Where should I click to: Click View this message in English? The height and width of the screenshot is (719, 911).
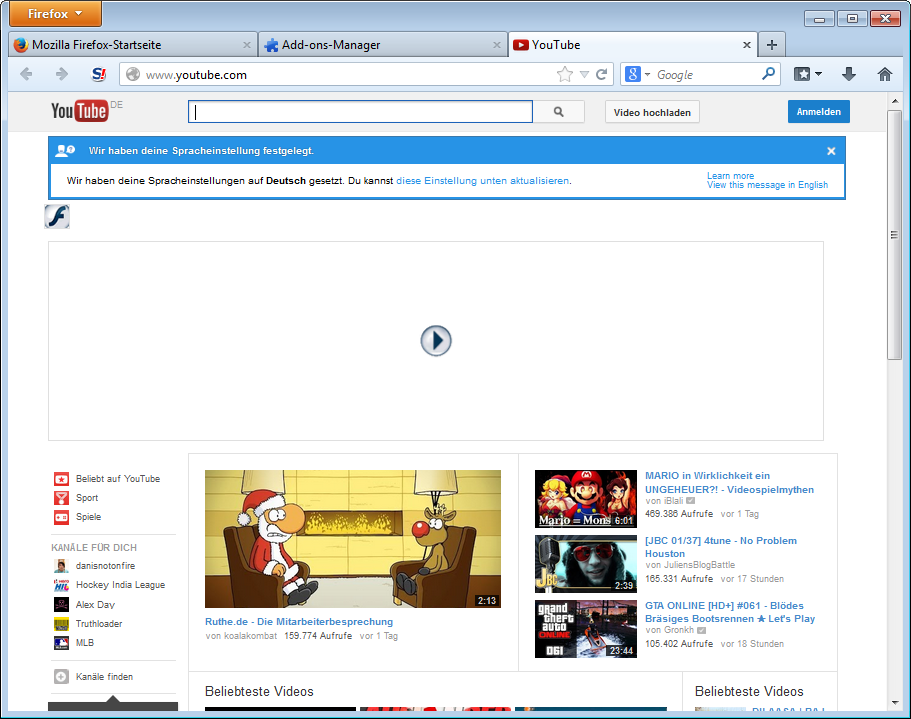[767, 185]
